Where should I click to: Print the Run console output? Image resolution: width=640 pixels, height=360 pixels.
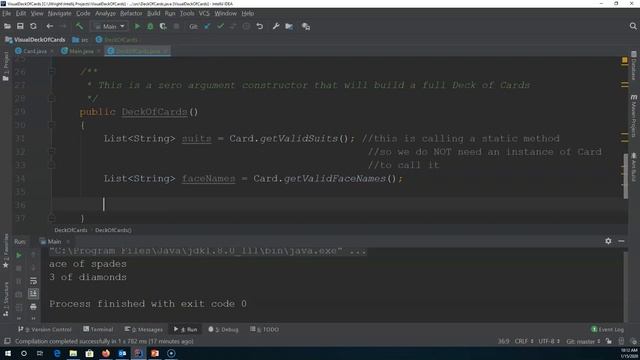coord(33,307)
